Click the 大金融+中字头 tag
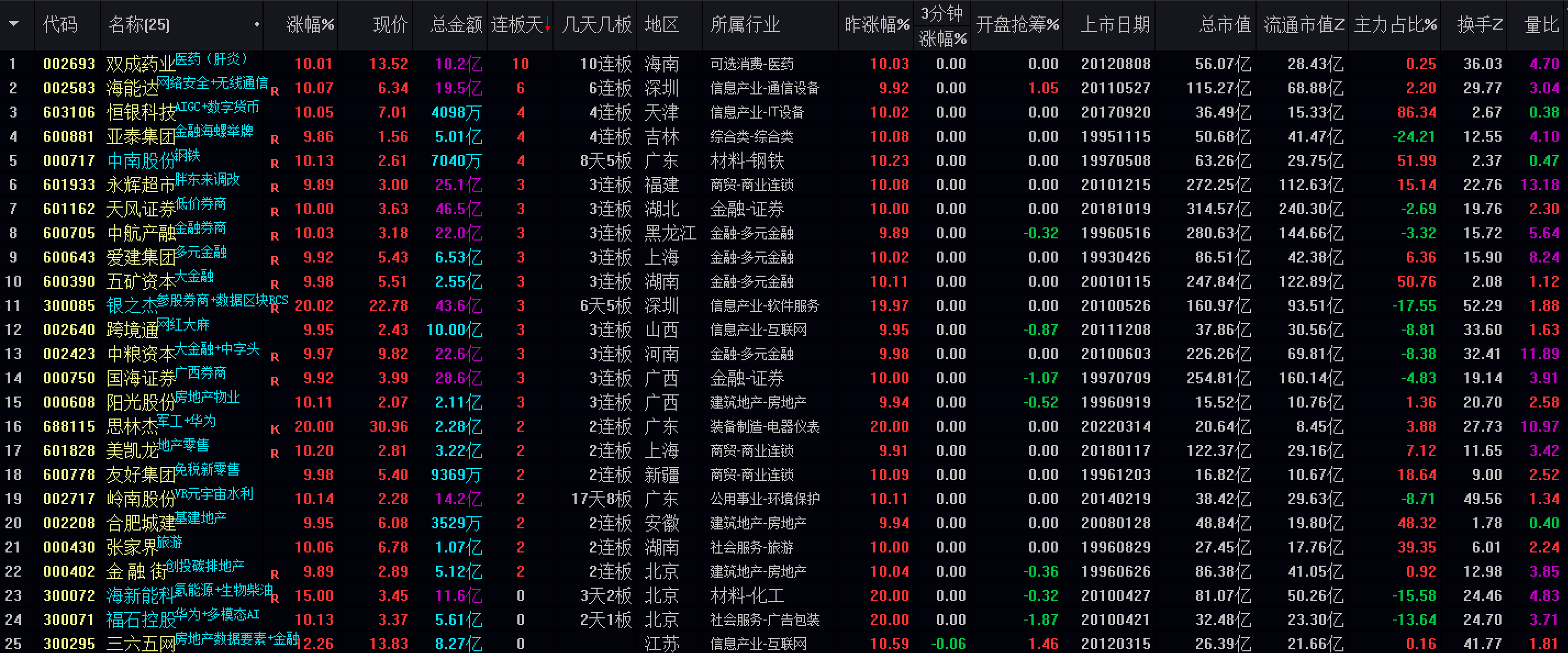 (x=217, y=349)
